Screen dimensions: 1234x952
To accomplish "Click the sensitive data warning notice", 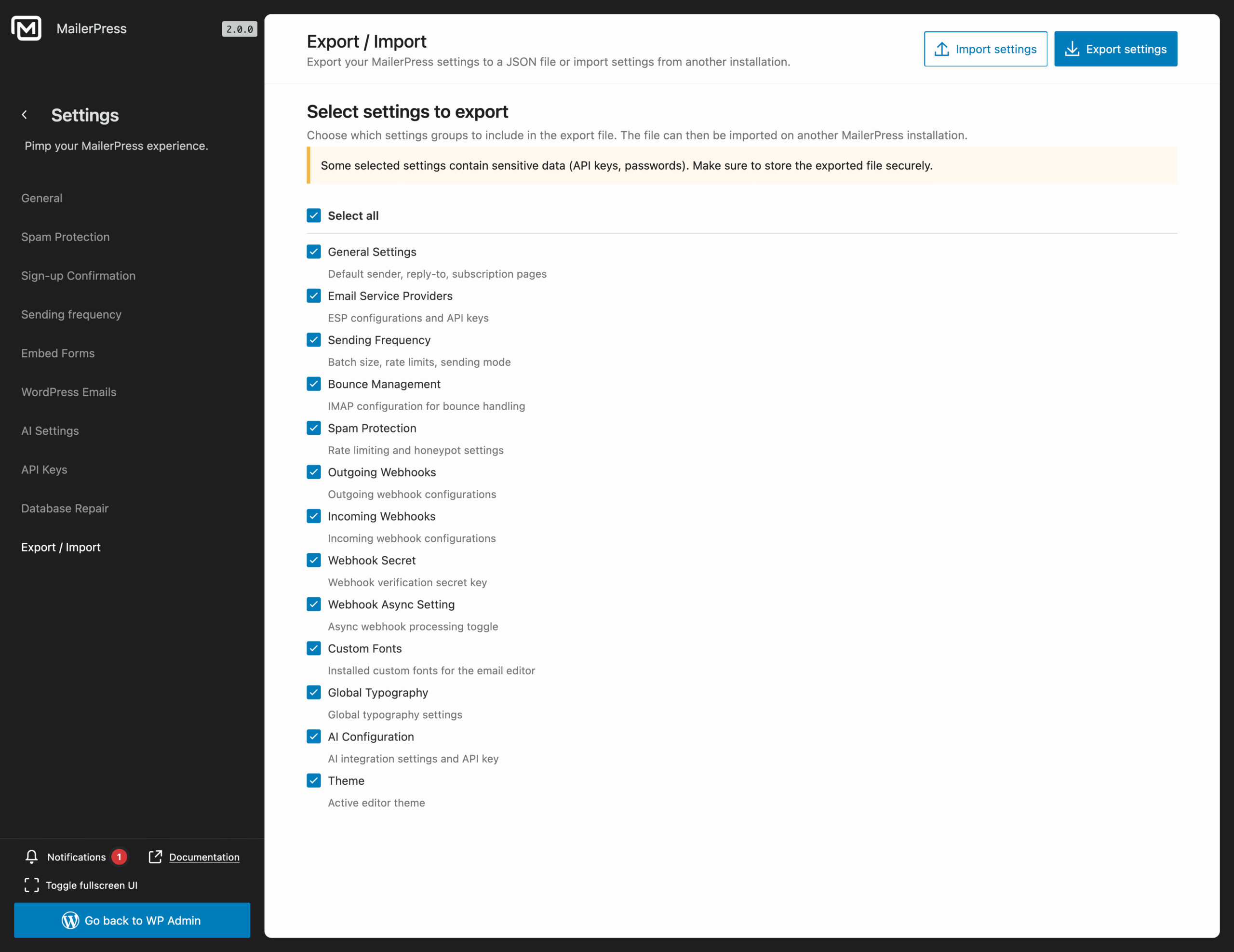I will point(742,165).
